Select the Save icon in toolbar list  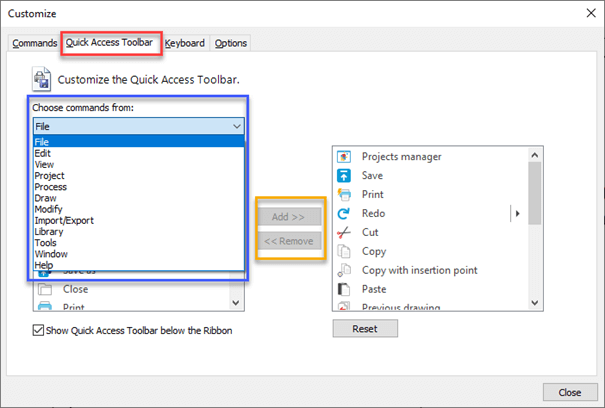tap(343, 176)
